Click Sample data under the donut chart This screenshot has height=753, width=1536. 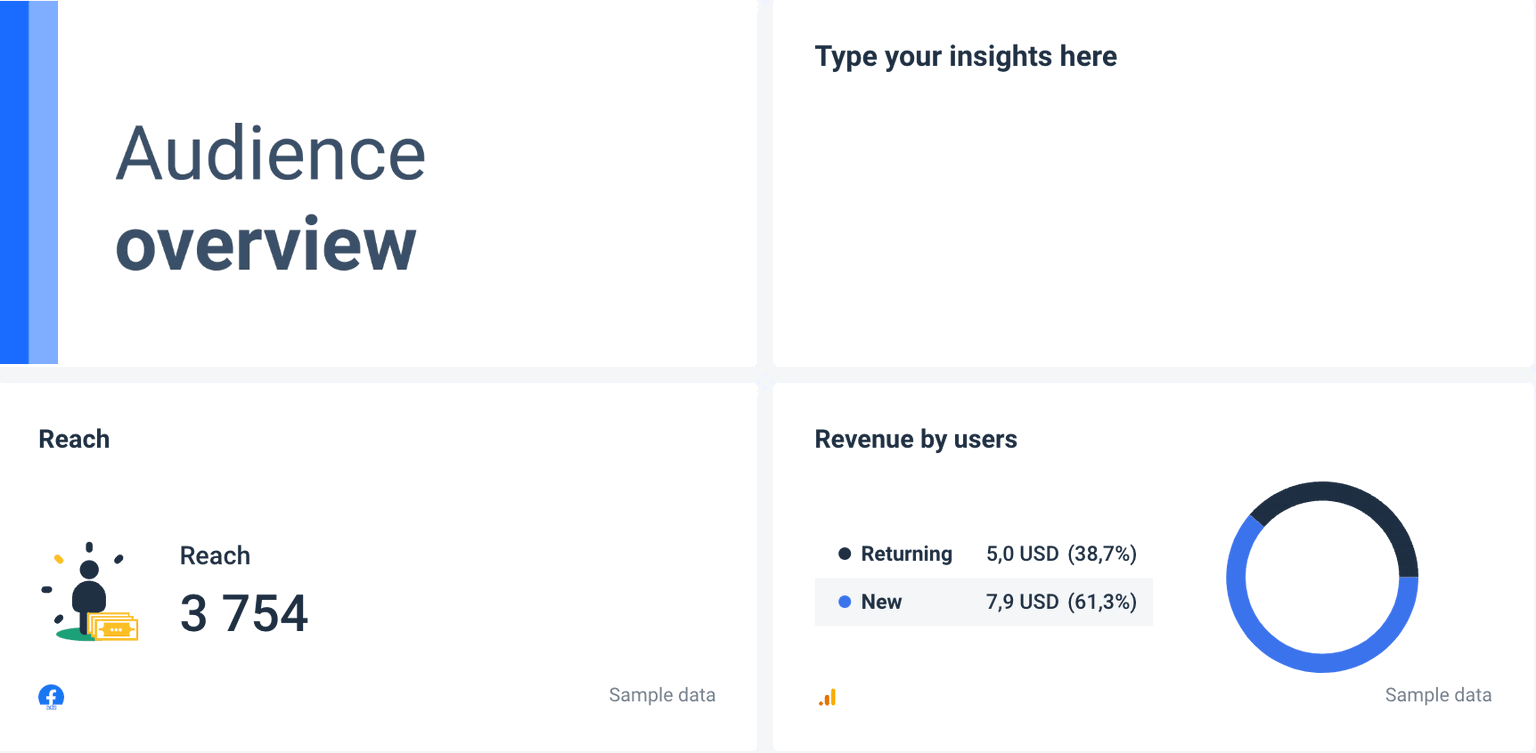pos(1438,694)
